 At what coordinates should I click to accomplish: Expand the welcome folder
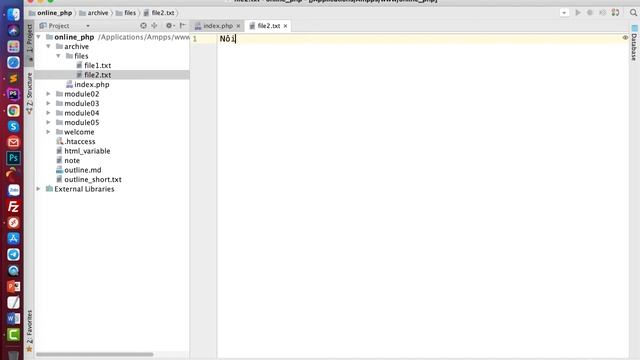(x=49, y=132)
